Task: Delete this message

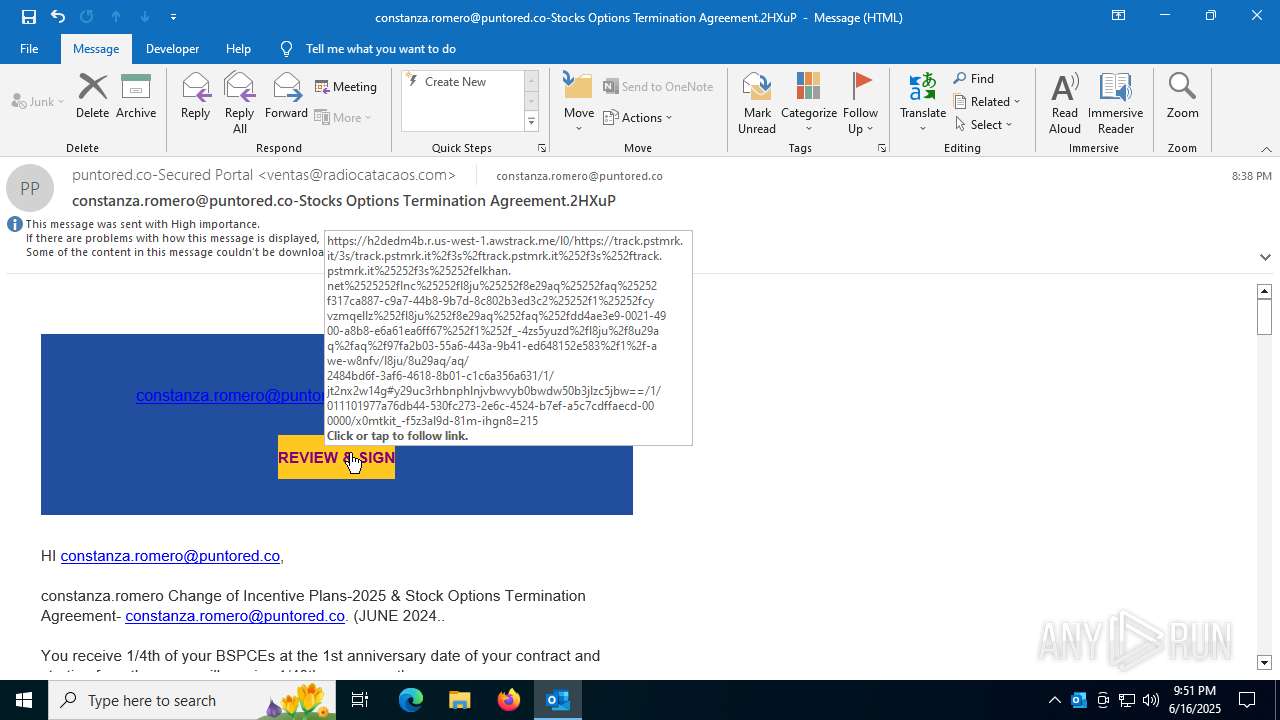Action: (x=92, y=97)
